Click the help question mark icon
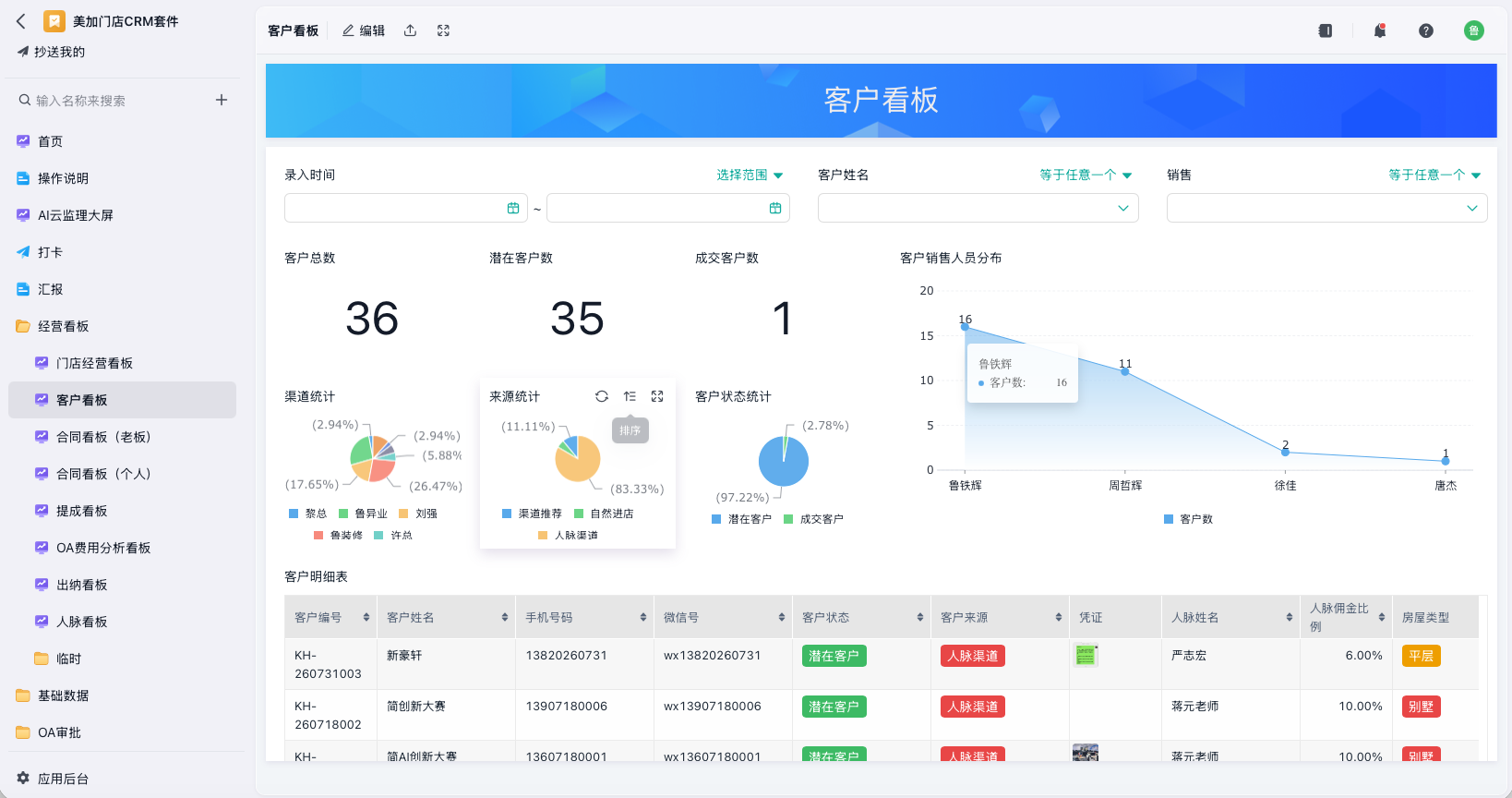 click(x=1426, y=30)
